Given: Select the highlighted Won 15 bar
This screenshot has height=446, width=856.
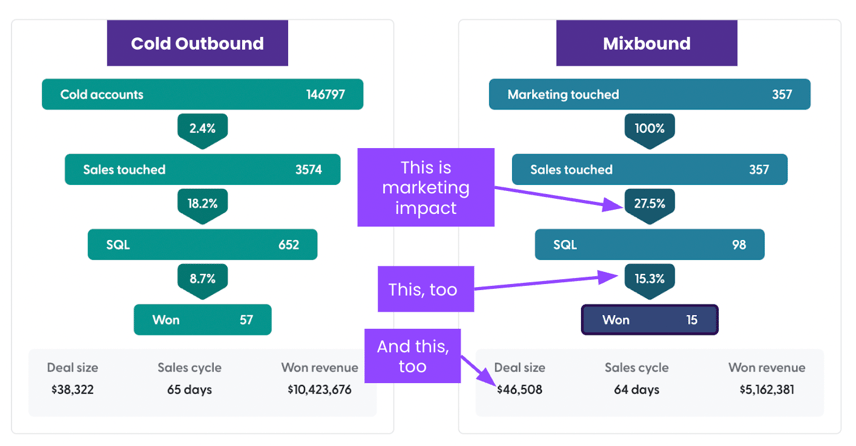Looking at the screenshot, I should 649,320.
